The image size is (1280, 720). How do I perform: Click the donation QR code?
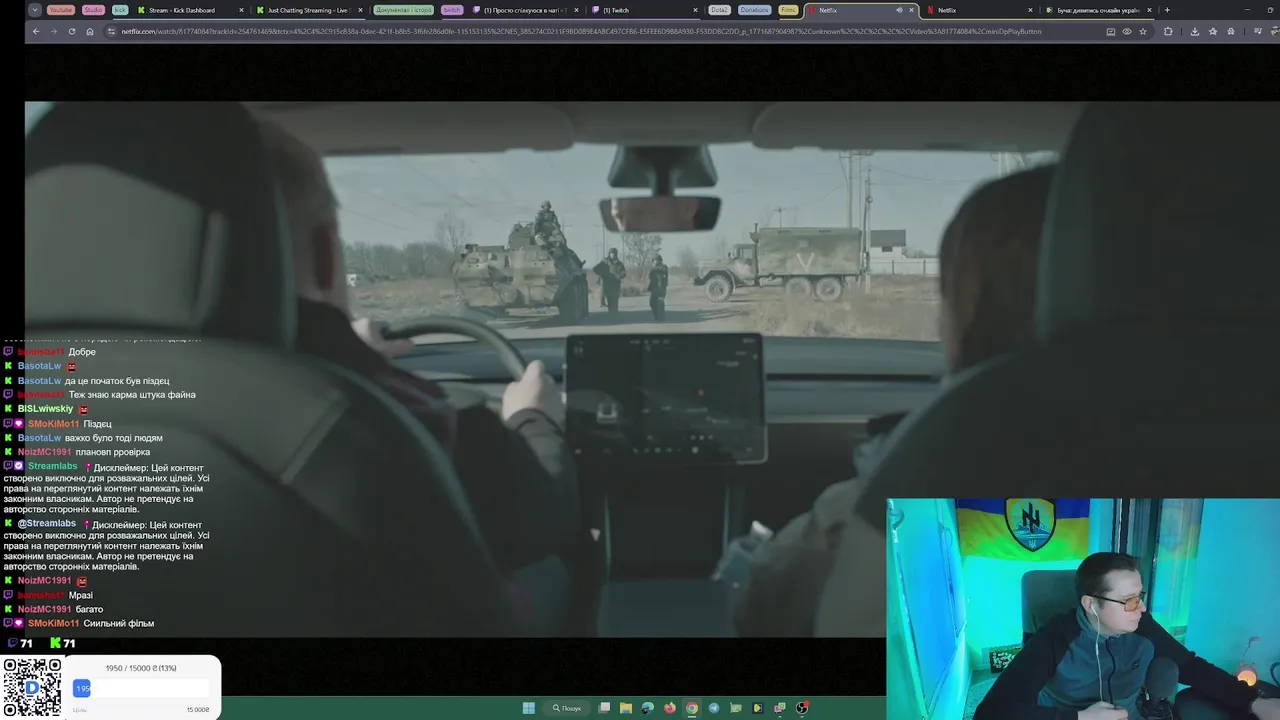[32, 688]
